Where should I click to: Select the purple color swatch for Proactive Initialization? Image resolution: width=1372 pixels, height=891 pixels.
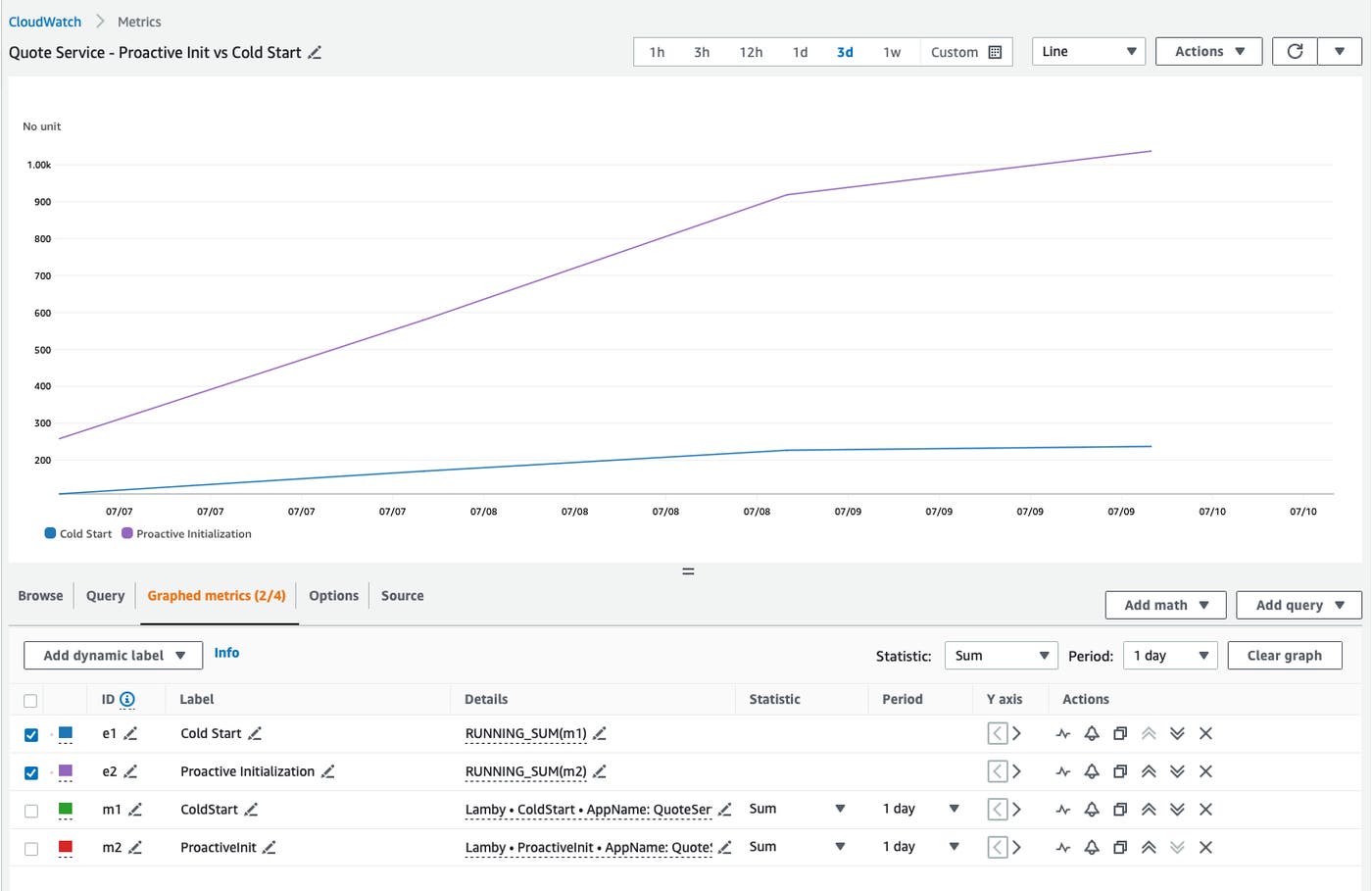tap(65, 771)
